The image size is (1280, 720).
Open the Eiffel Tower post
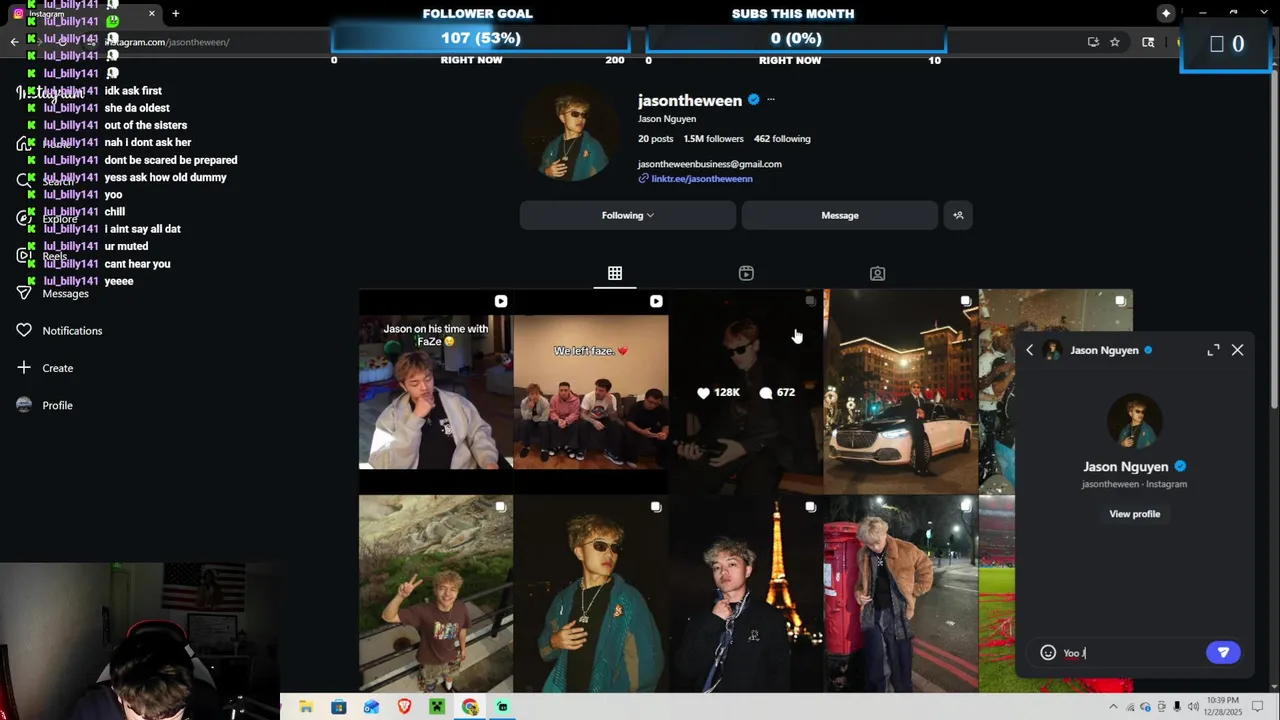tap(746, 594)
